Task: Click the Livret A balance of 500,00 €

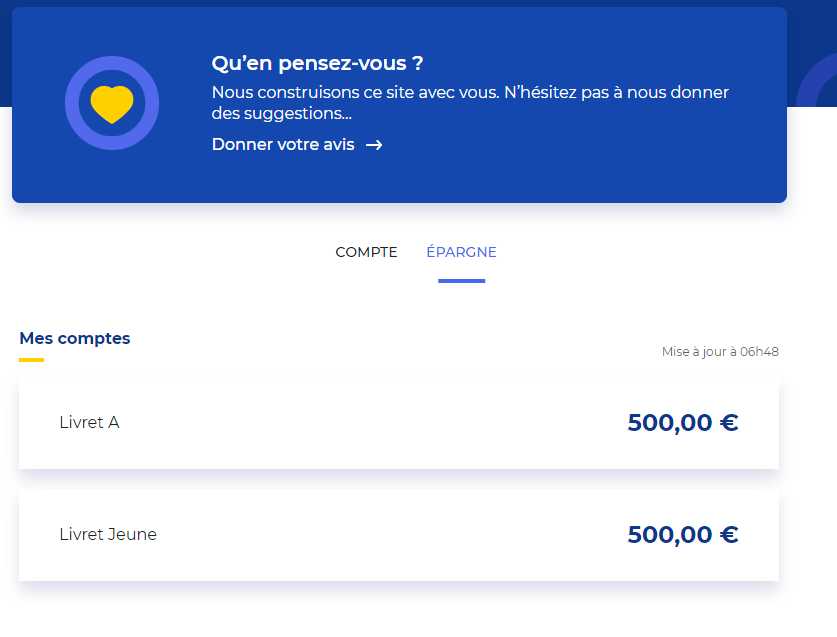Action: [x=683, y=423]
